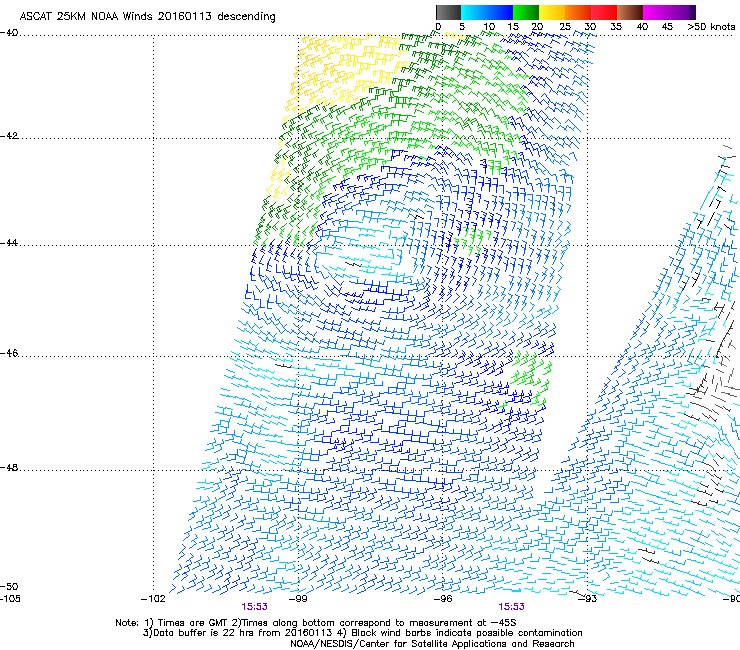Click the legend tick label '30'

click(590, 27)
